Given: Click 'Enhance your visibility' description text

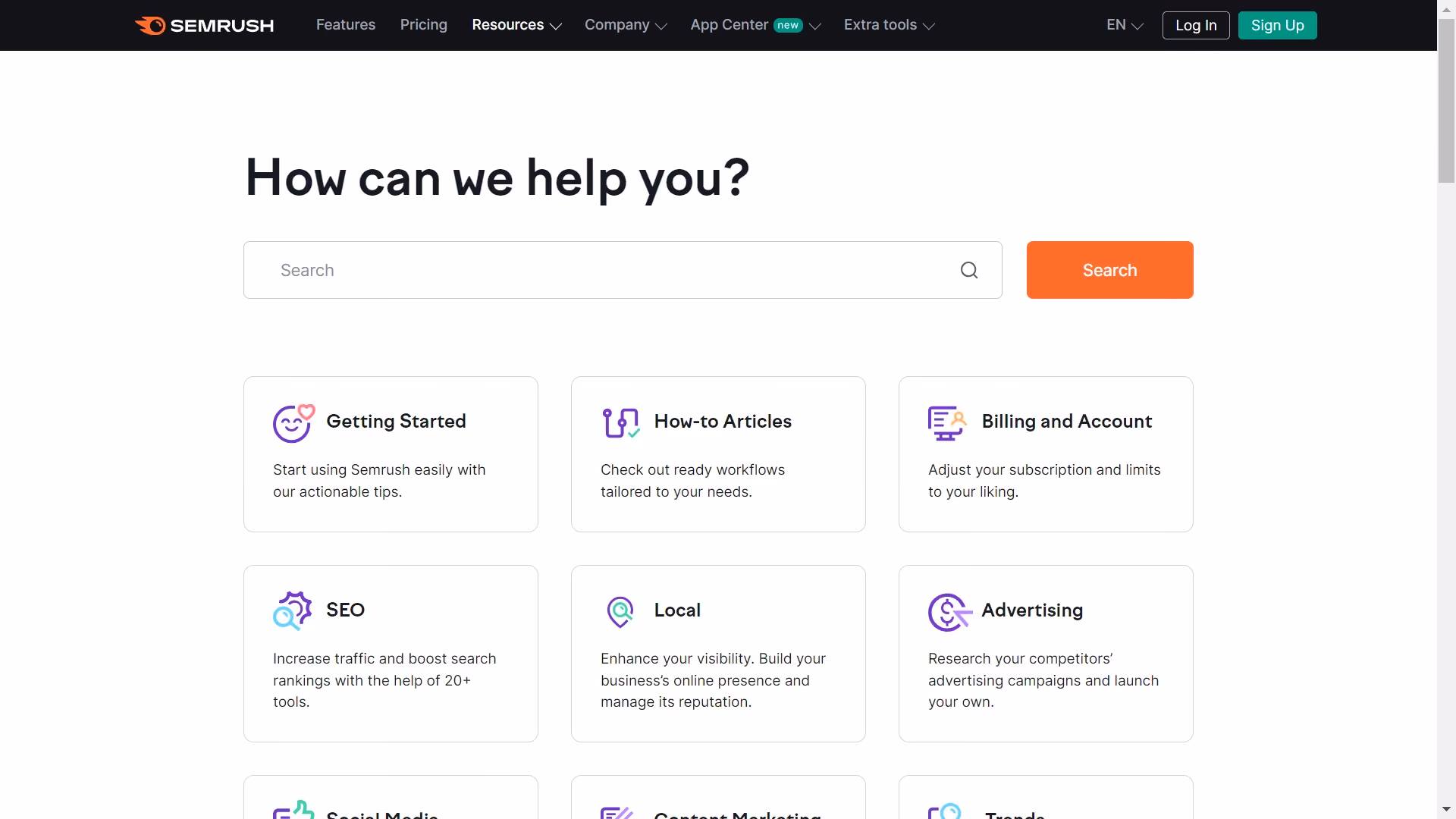Looking at the screenshot, I should point(713,680).
